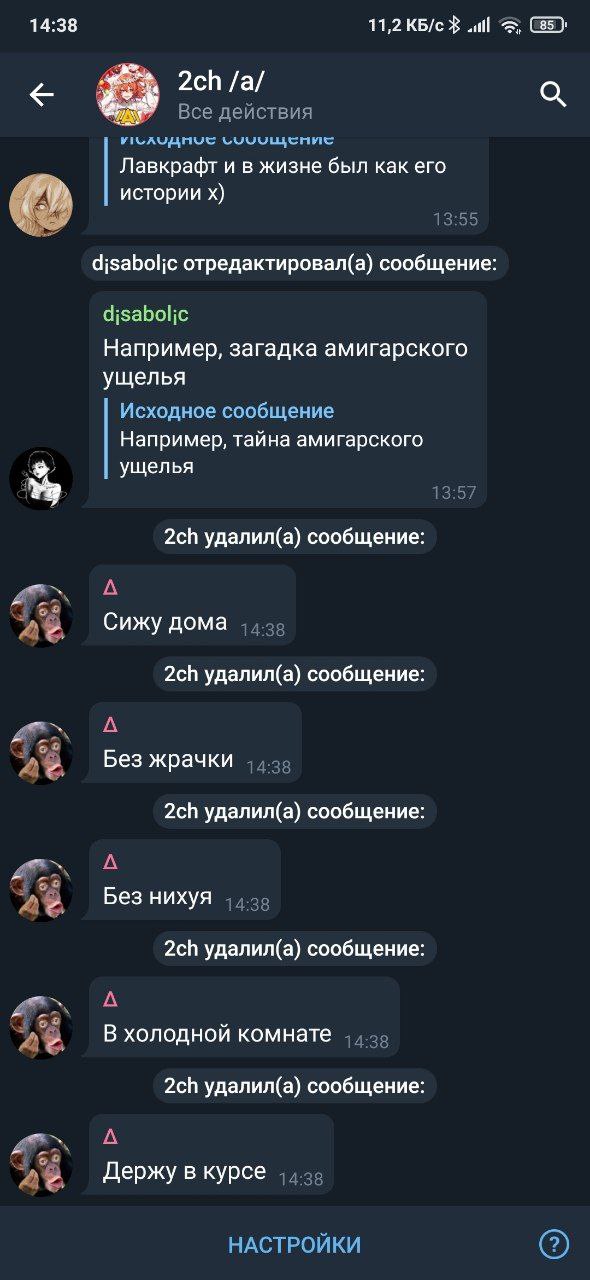
Task: Tap the pink Δ sender name above «Без нихуя»
Action: [x=110, y=861]
